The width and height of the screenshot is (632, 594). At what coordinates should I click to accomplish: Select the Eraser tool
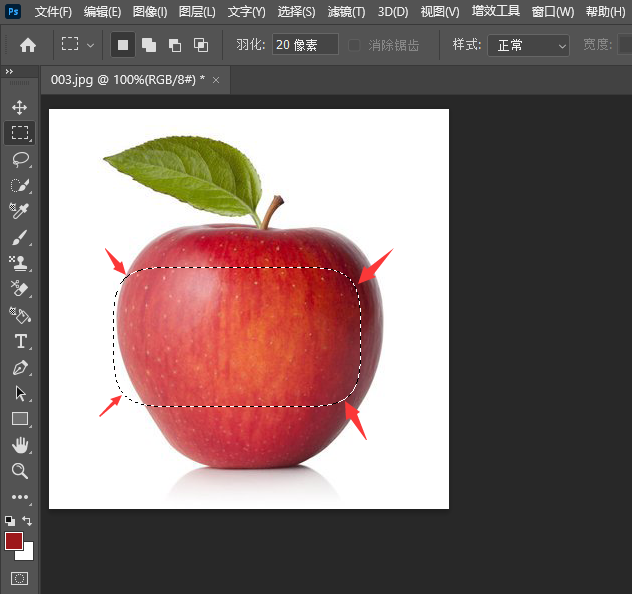point(19,289)
